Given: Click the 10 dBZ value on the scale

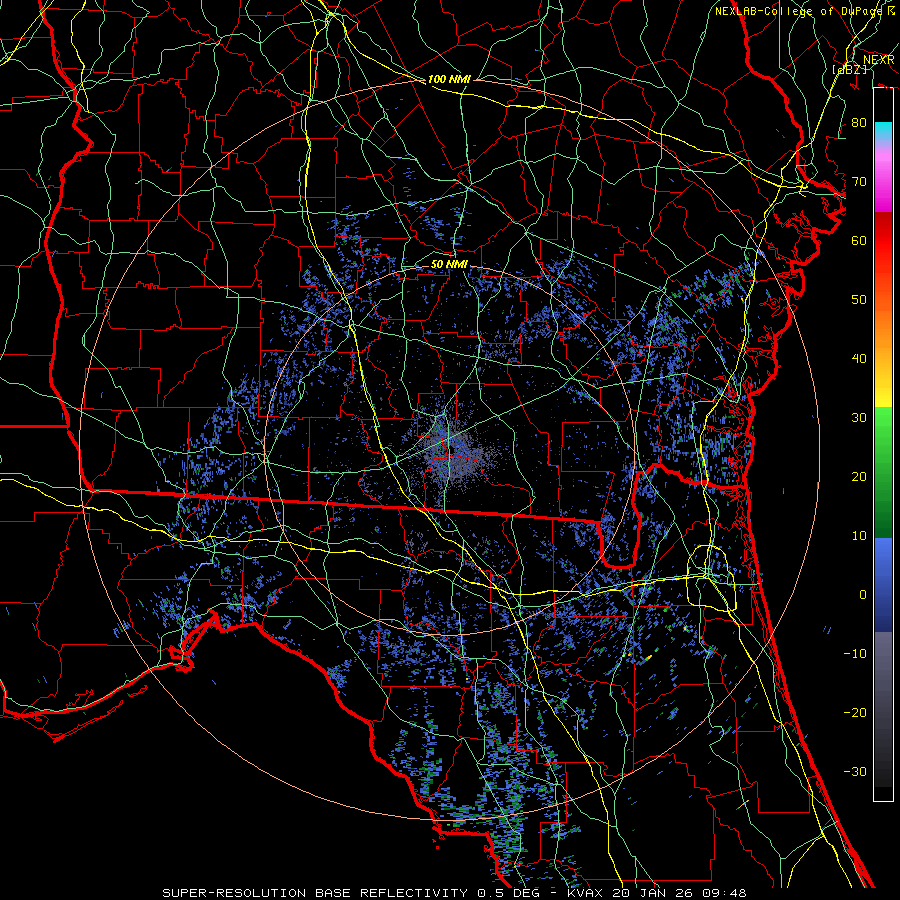Looking at the screenshot, I should coord(859,536).
